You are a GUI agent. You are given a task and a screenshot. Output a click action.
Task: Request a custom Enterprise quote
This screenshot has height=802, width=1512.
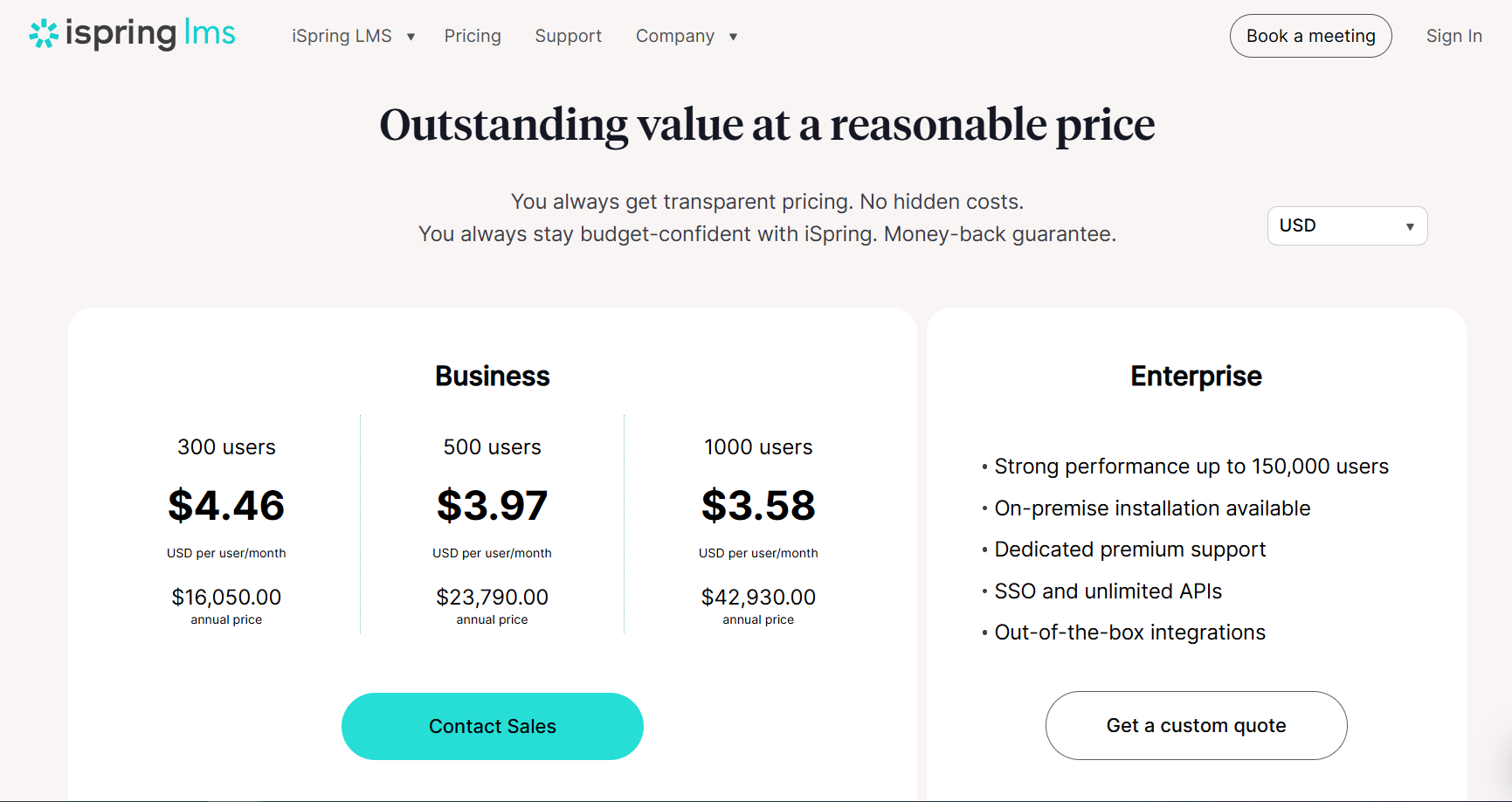(x=1196, y=725)
